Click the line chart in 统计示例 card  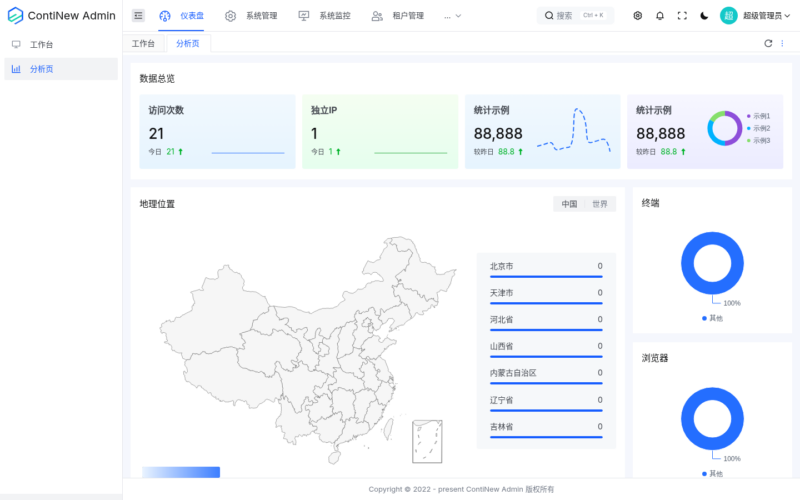(573, 130)
